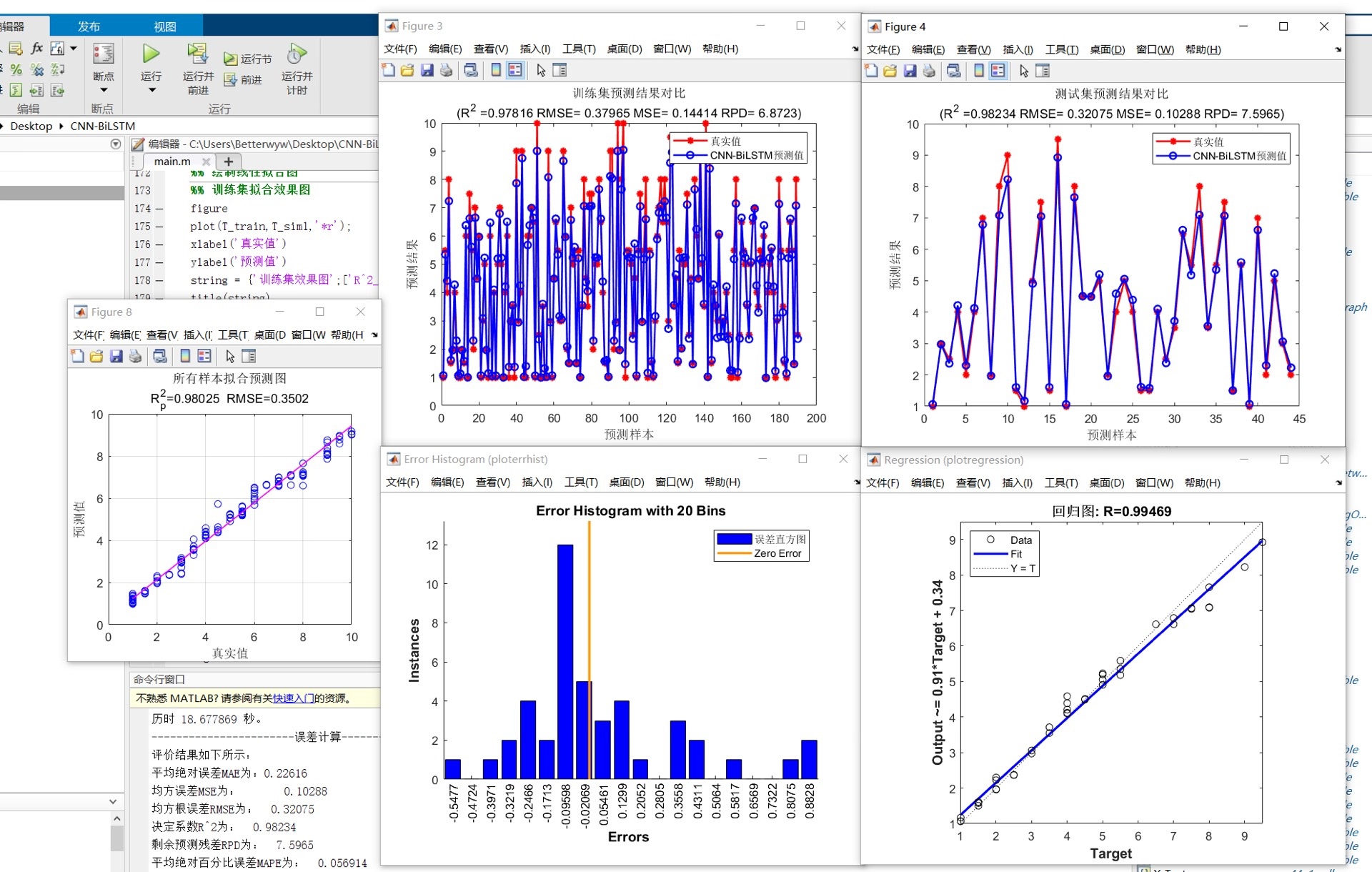The height and width of the screenshot is (872, 1372).
Task: Click Run and Advance (运行并前进) icon
Action: coord(197,54)
